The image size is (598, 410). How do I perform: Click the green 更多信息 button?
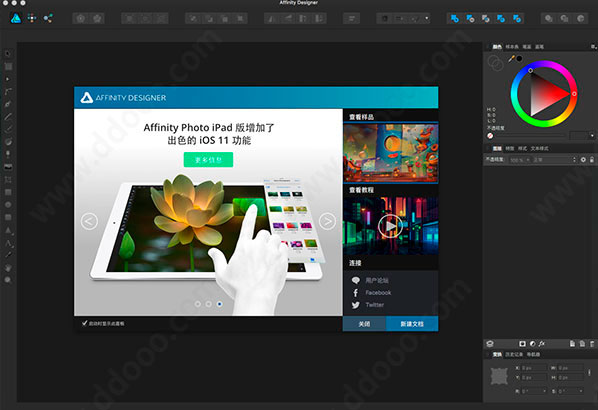tap(208, 159)
